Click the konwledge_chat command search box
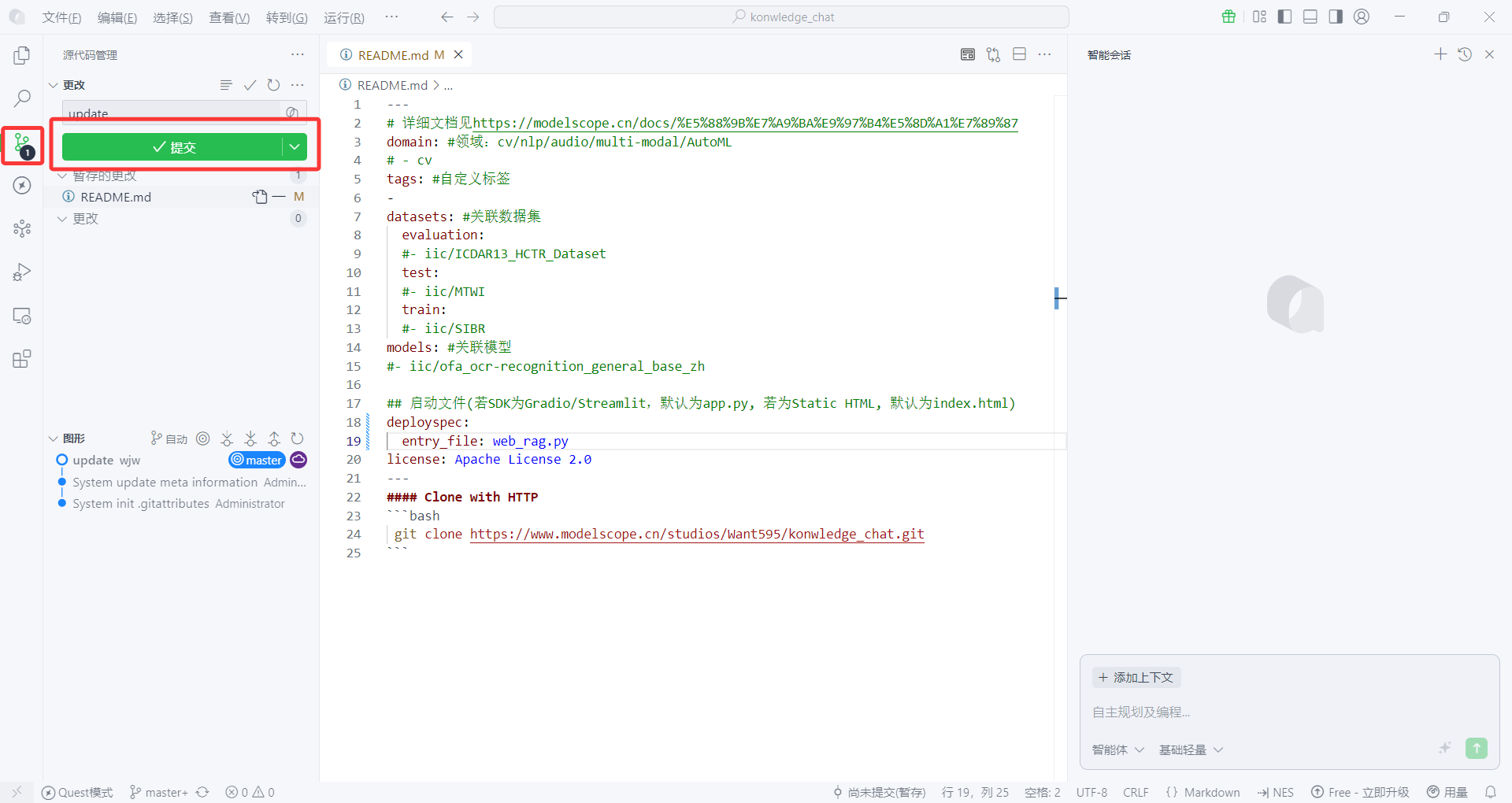The image size is (1512, 803). pos(781,17)
